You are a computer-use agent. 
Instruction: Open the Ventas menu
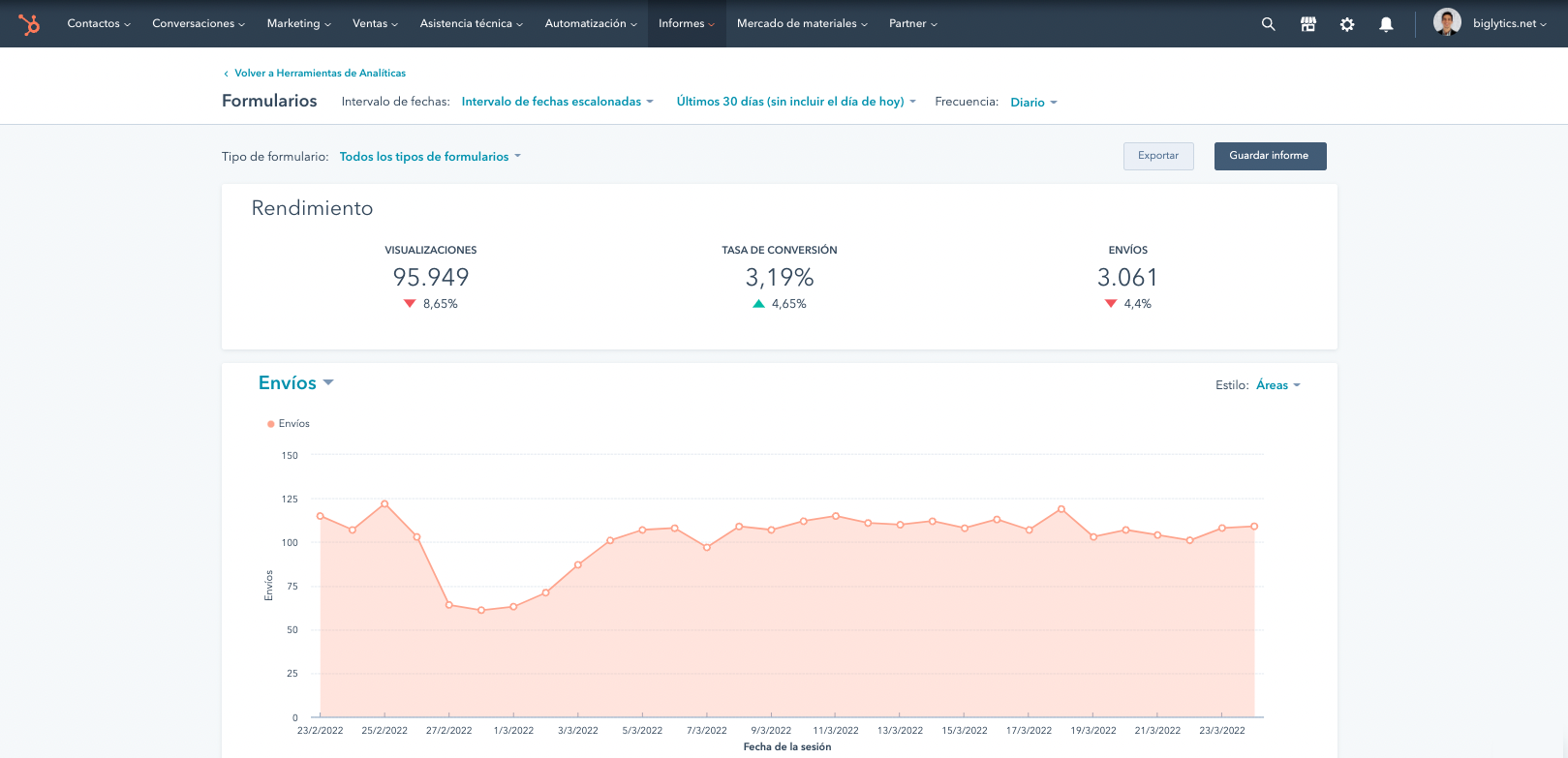(375, 23)
